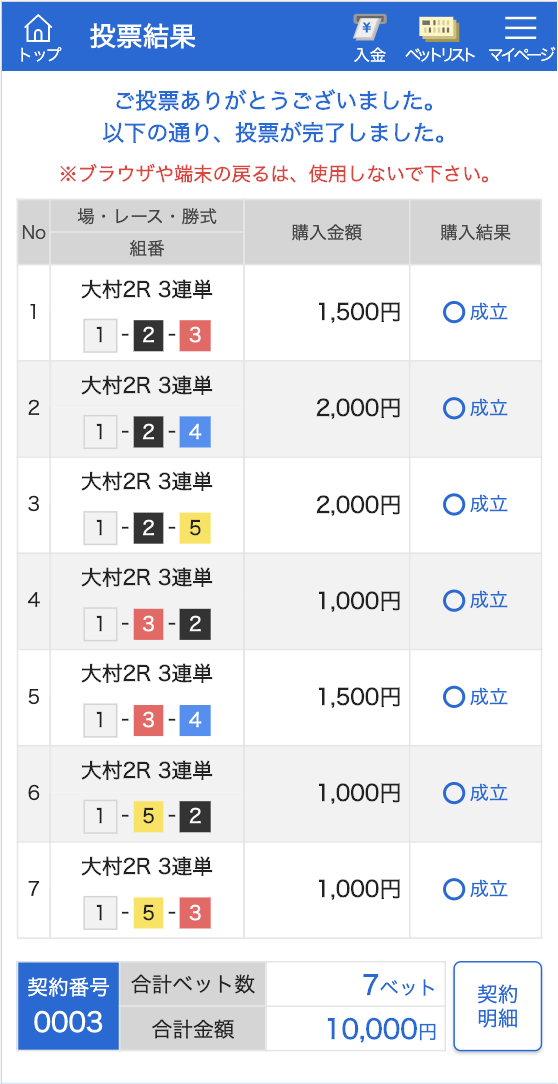
Task: Click the 7ベット total bets value
Action: [x=399, y=984]
